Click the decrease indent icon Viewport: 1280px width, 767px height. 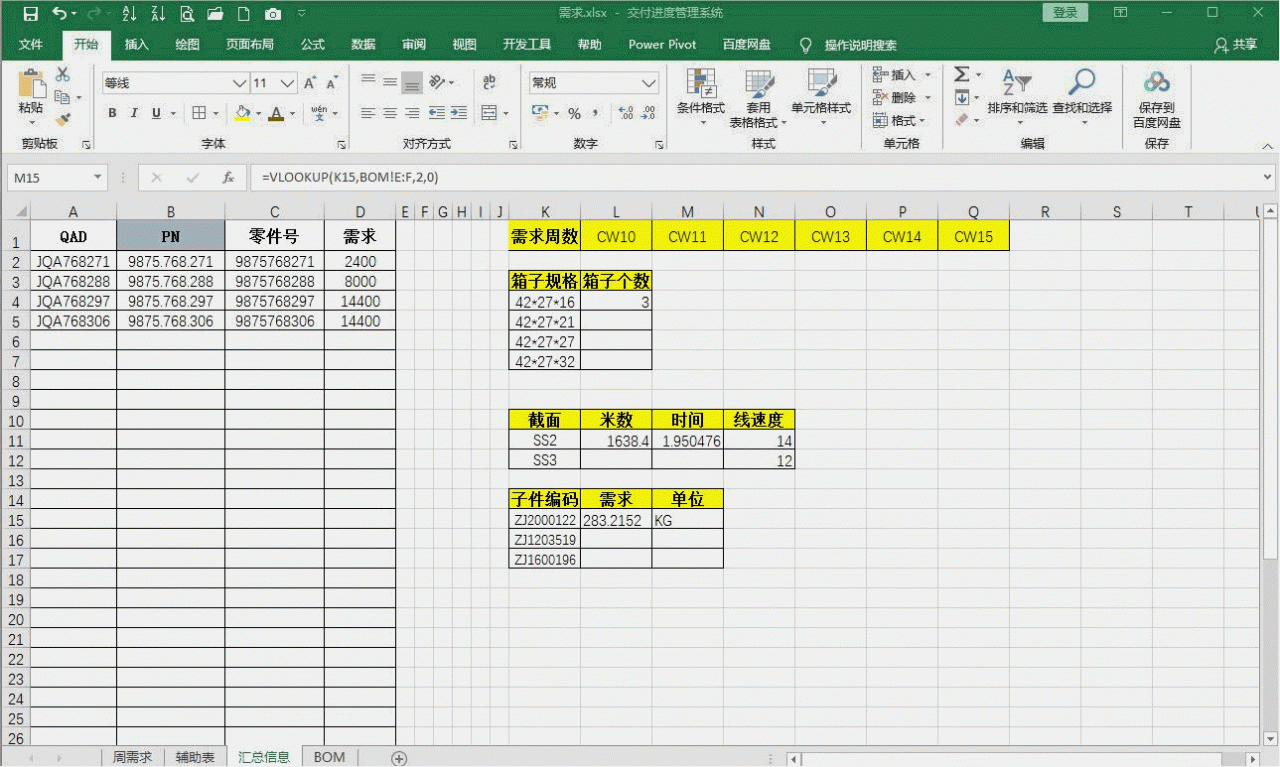tap(437, 113)
